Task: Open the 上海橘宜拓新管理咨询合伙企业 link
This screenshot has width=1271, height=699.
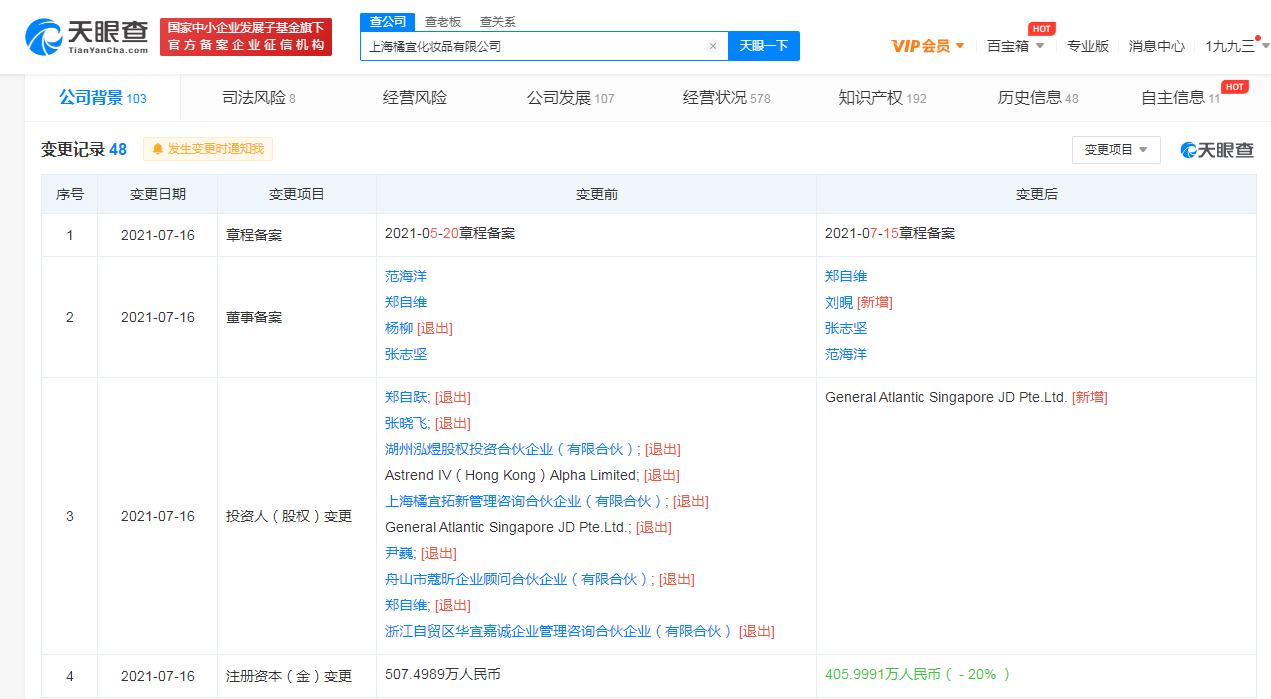Action: tap(525, 501)
